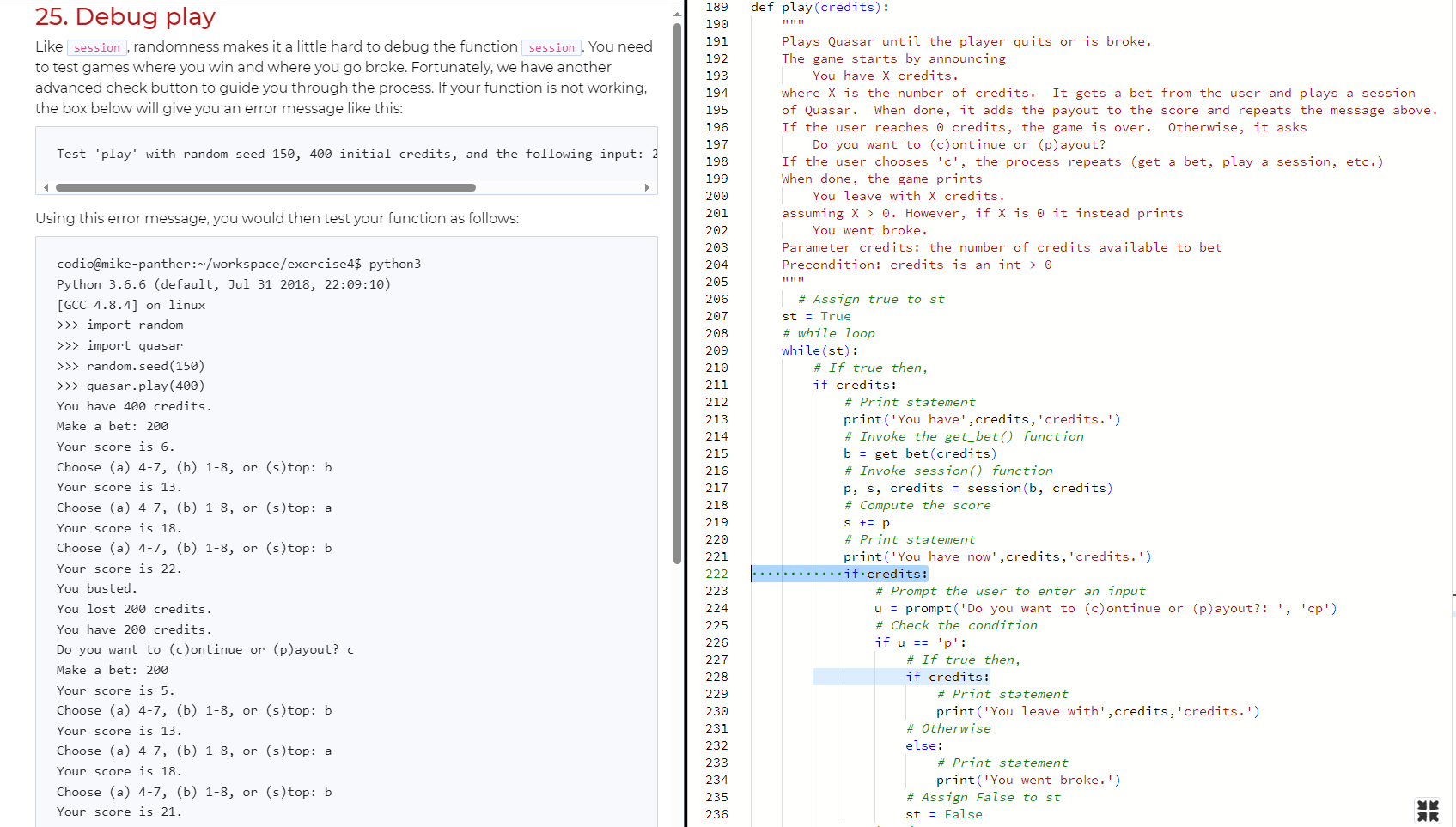Click the second 'session' badge after 'the function'
The width and height of the screenshot is (1456, 827).
(551, 47)
